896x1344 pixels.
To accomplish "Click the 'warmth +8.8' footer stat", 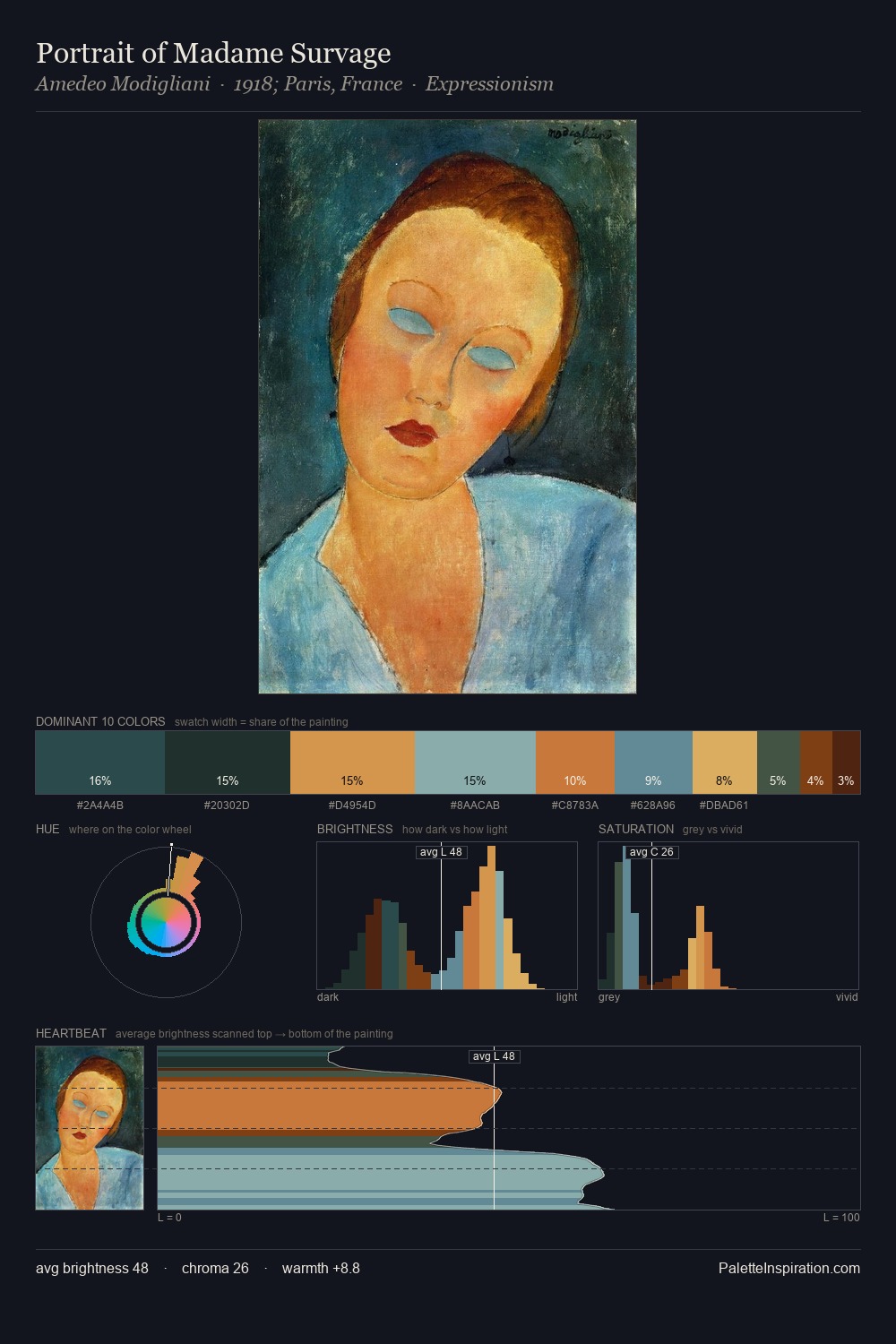I will pyautogui.click(x=321, y=1268).
